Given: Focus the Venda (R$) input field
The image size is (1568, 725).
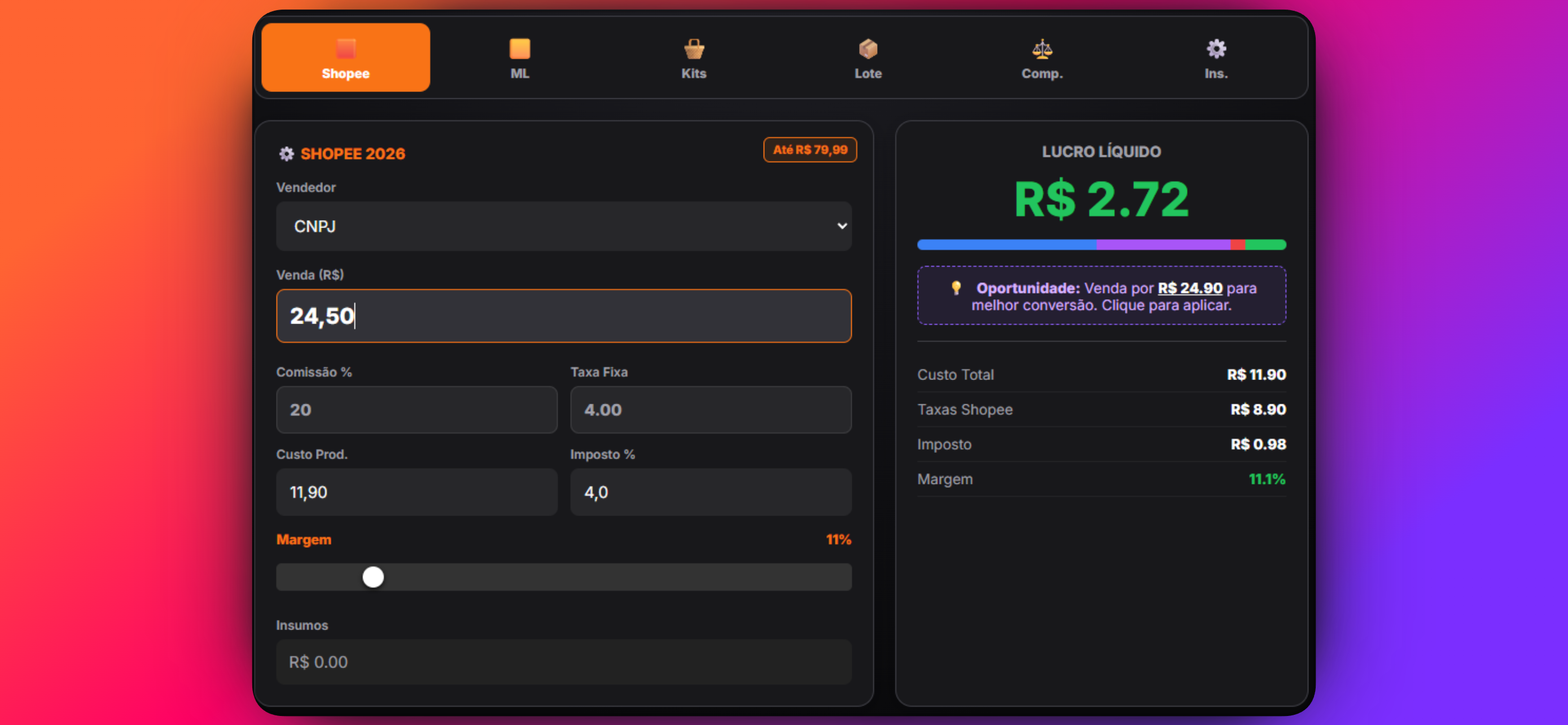Looking at the screenshot, I should tap(563, 316).
